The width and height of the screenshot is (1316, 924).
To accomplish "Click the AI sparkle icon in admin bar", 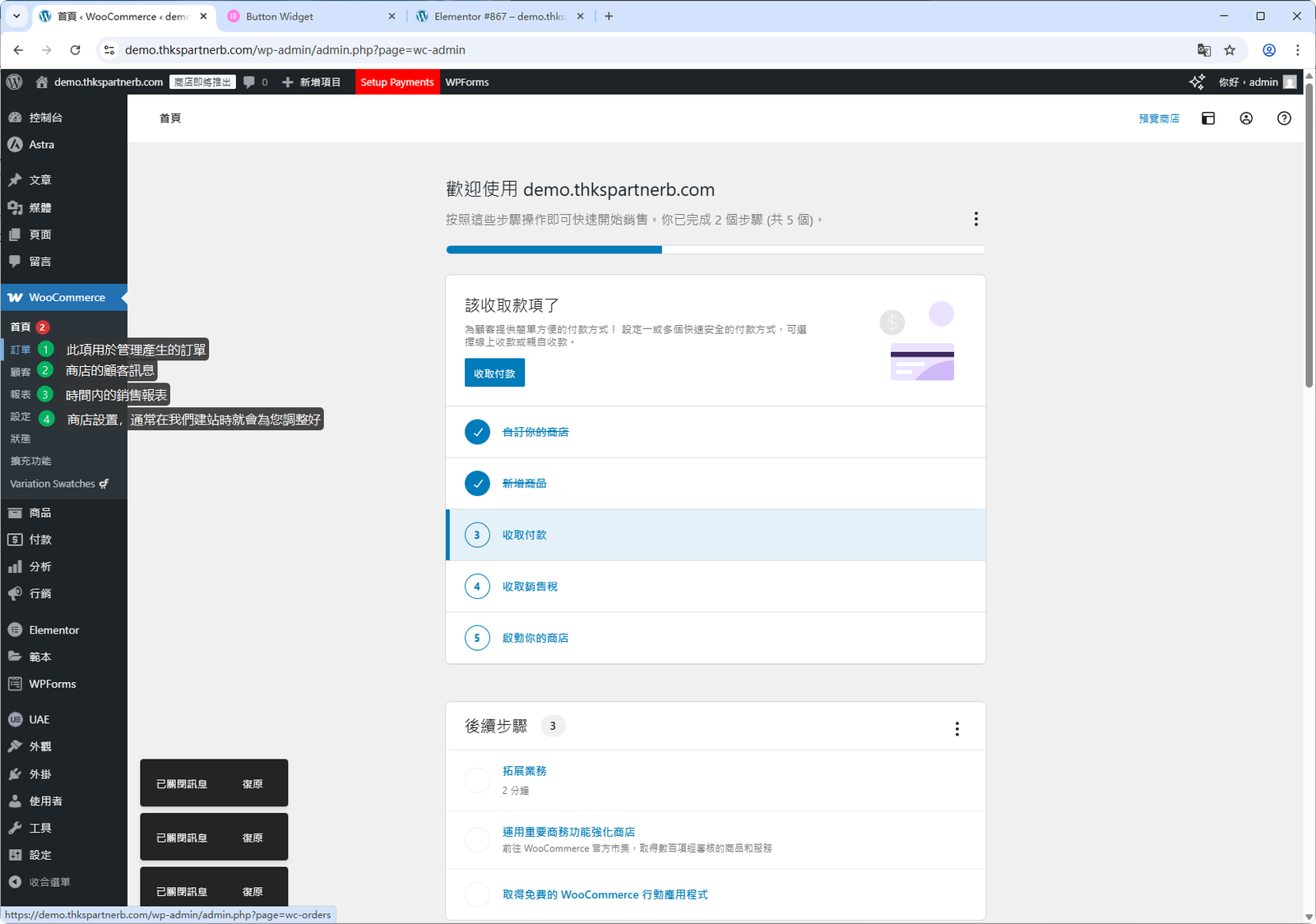I will click(x=1197, y=82).
